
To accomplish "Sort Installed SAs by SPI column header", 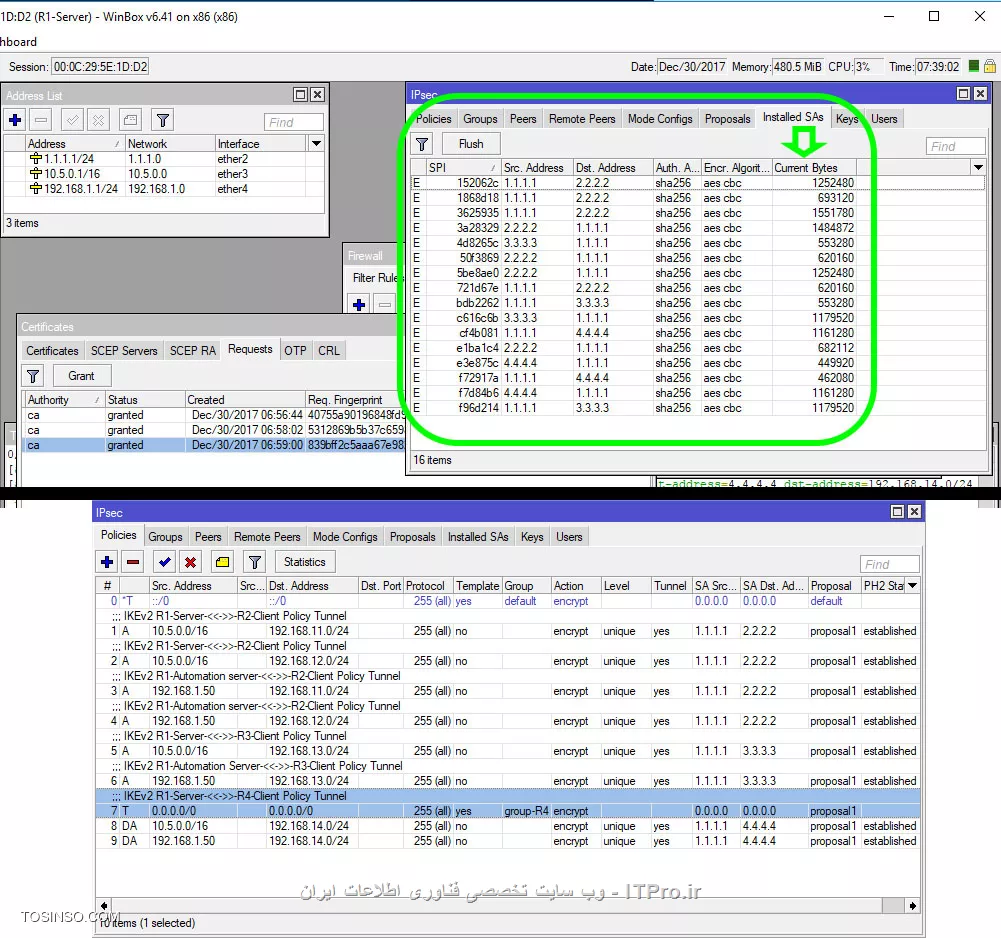I will [463, 167].
